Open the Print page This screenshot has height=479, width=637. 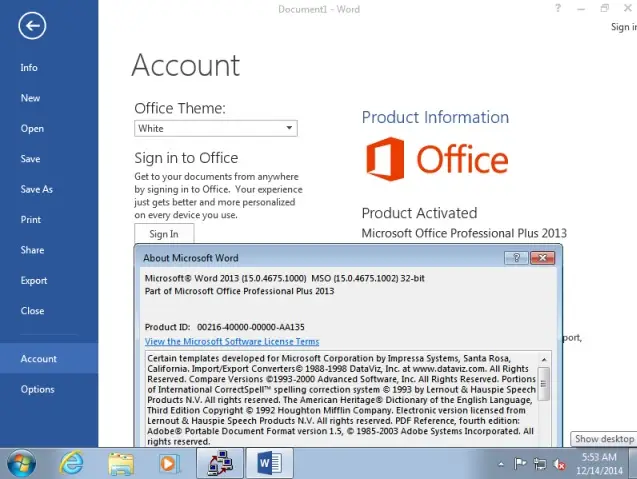pos(31,220)
